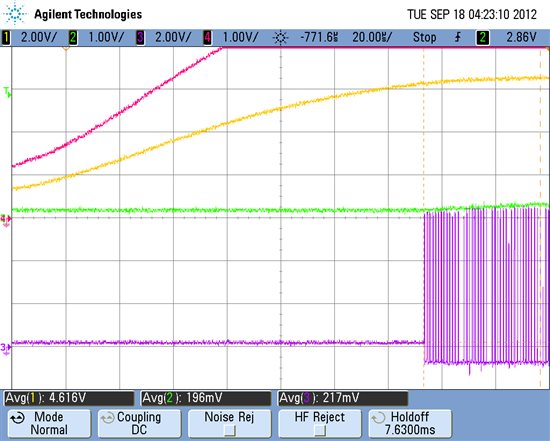This screenshot has width=550, height=441.
Task: Click the Avg(1): 4.616V measurement
Action: [x=69, y=398]
